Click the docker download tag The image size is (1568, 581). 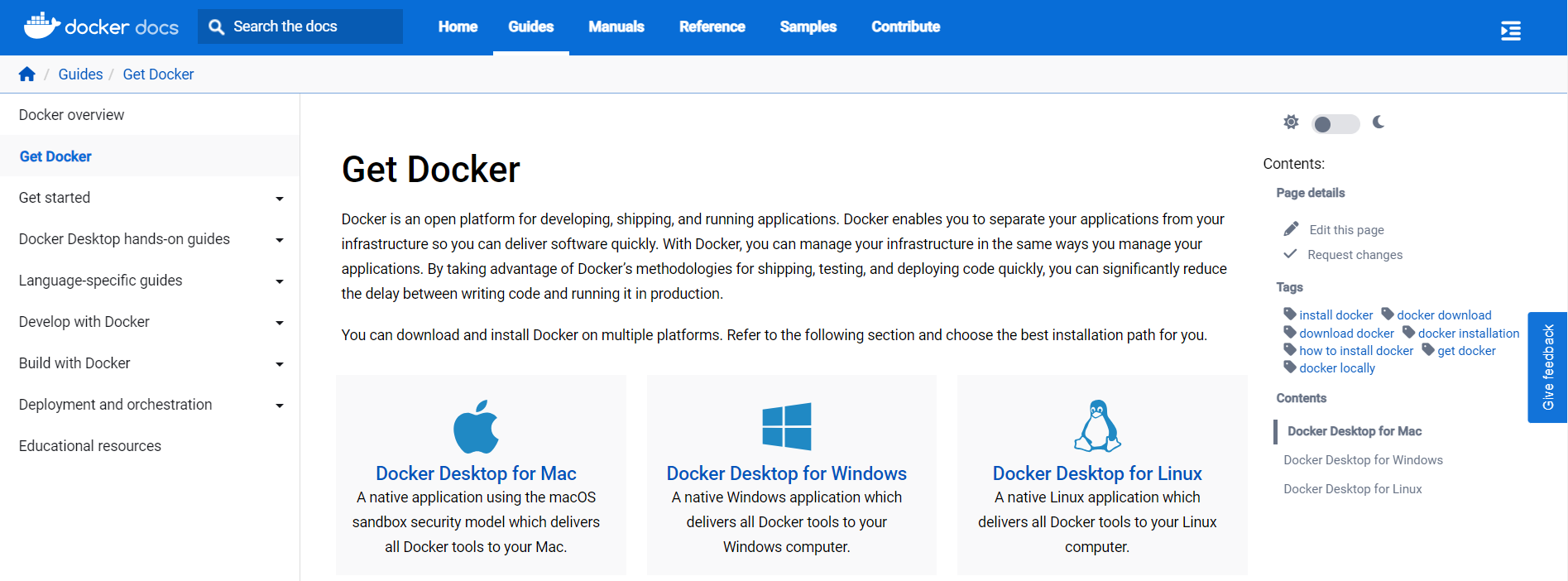coord(1444,315)
